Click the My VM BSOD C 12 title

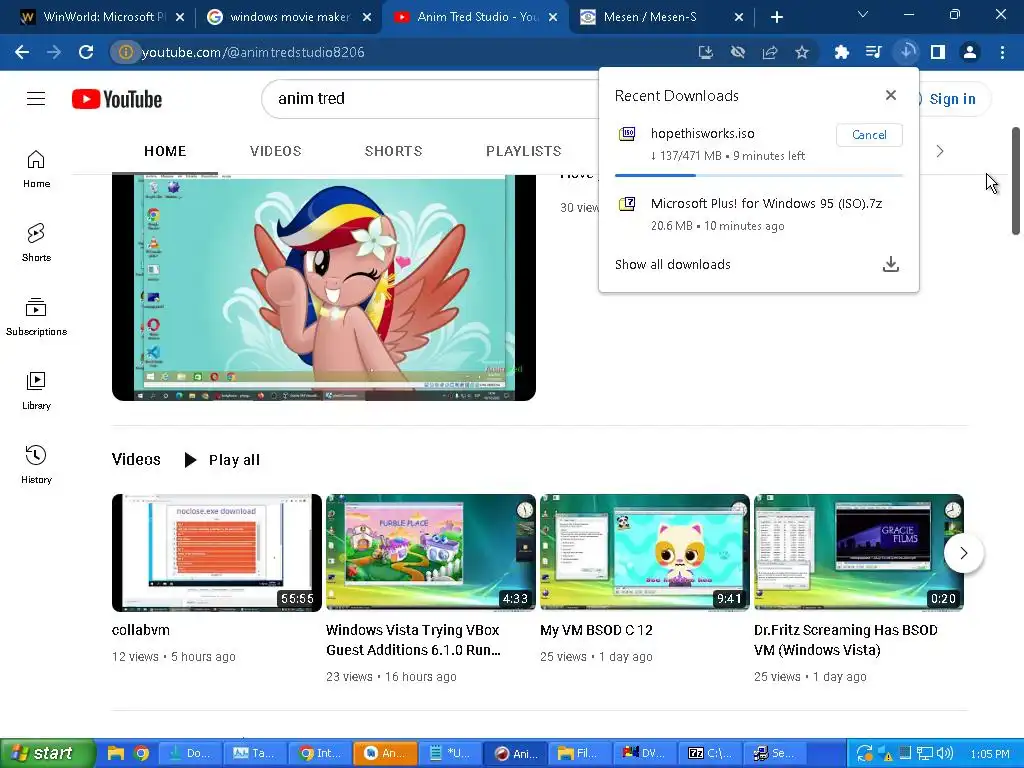pos(596,630)
